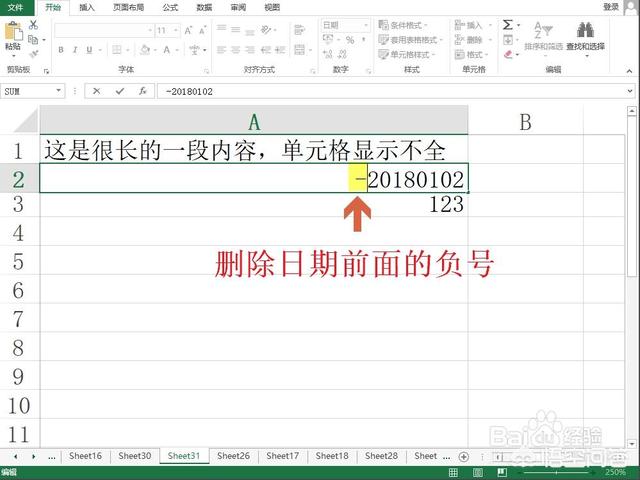640x480 pixels.
Task: Click the Fill Color bucket icon
Action: (144, 50)
